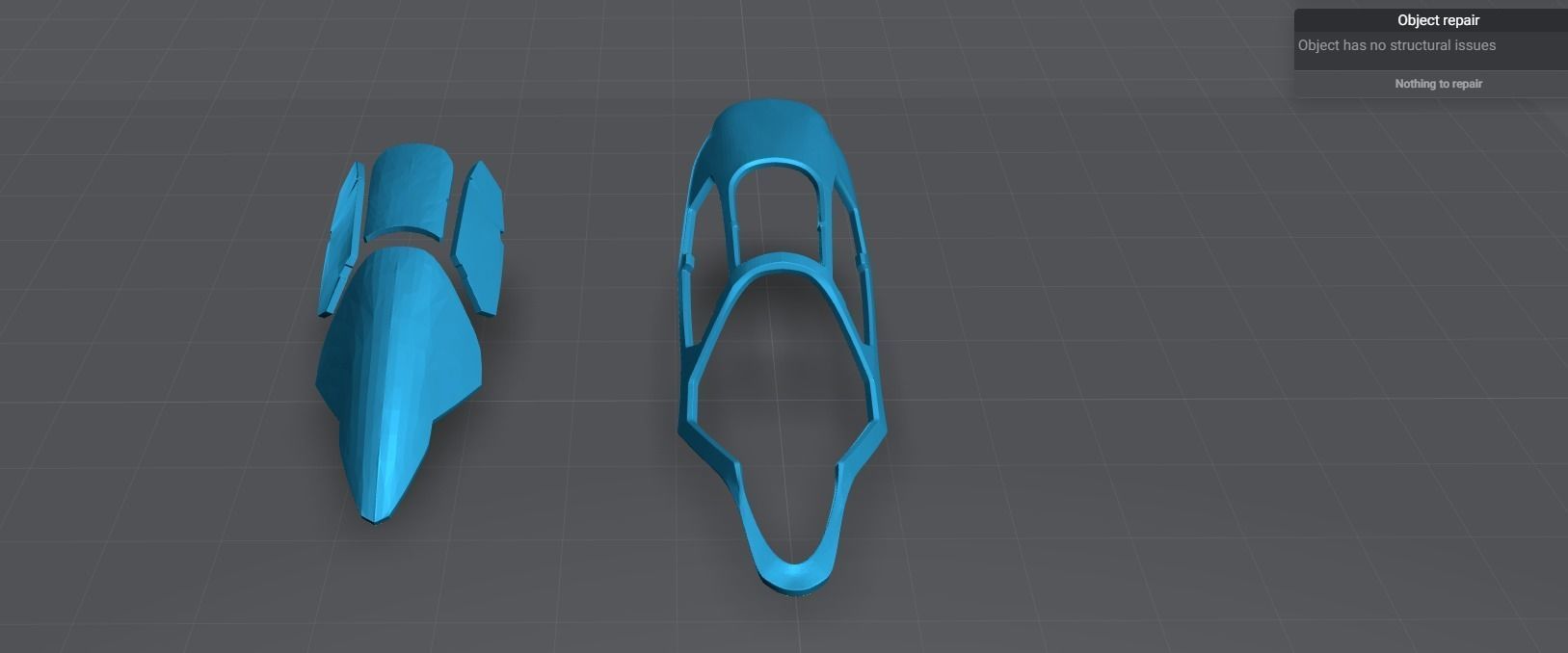Click the Nothing to repair button

click(1438, 84)
